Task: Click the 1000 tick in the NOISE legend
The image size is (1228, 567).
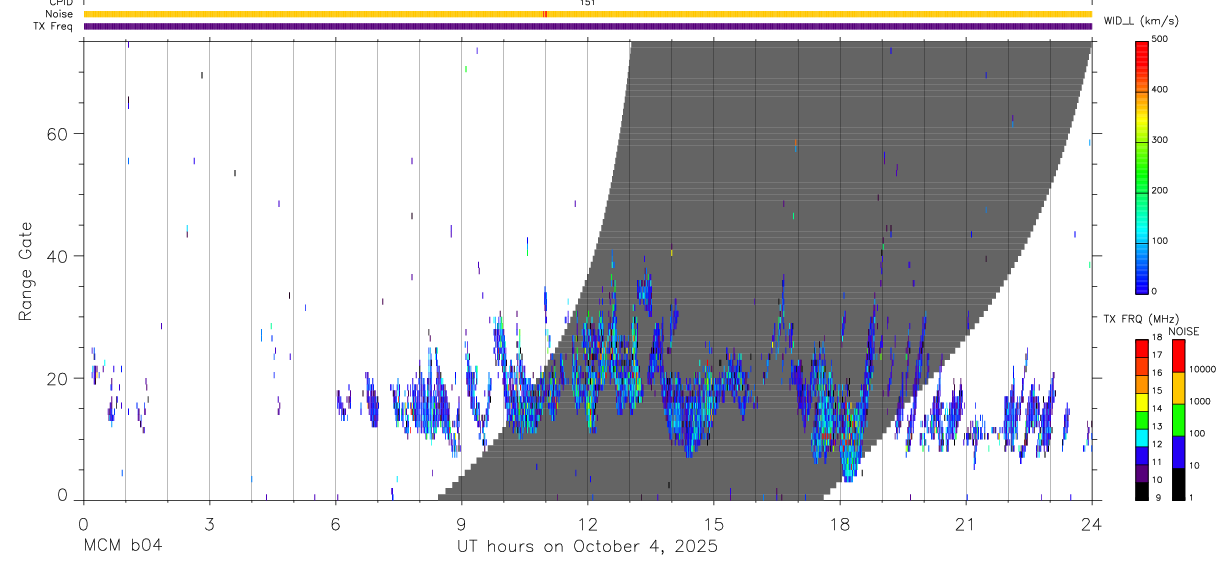Action: click(x=1200, y=401)
